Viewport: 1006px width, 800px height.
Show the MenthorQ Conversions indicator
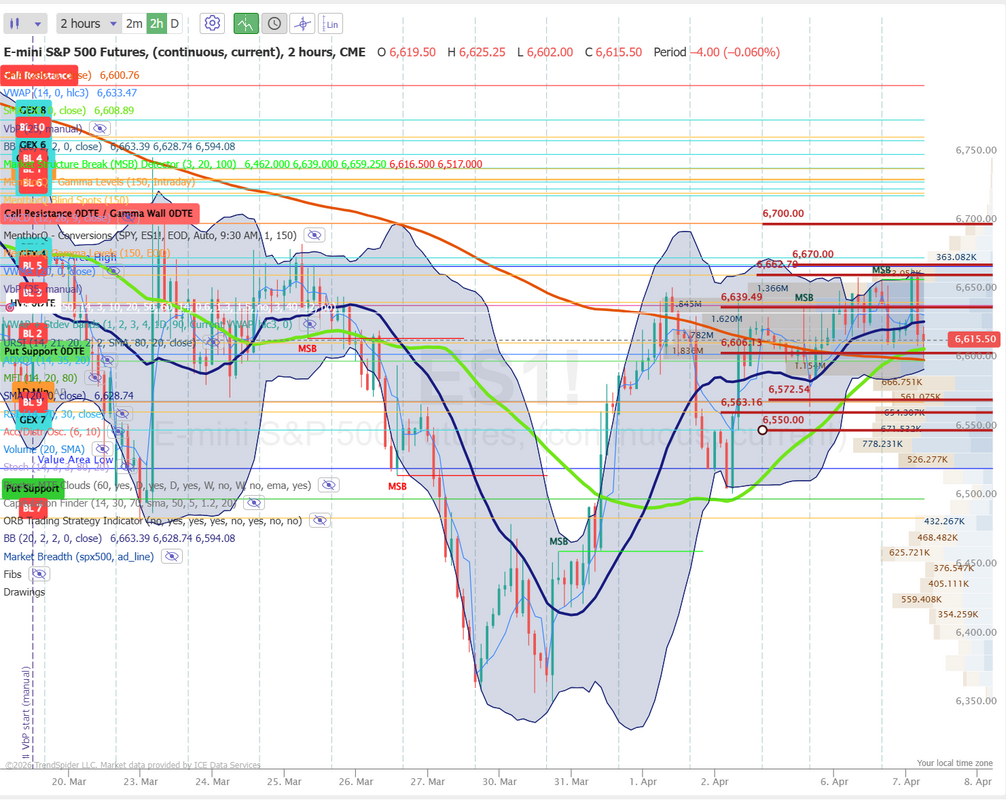(314, 235)
